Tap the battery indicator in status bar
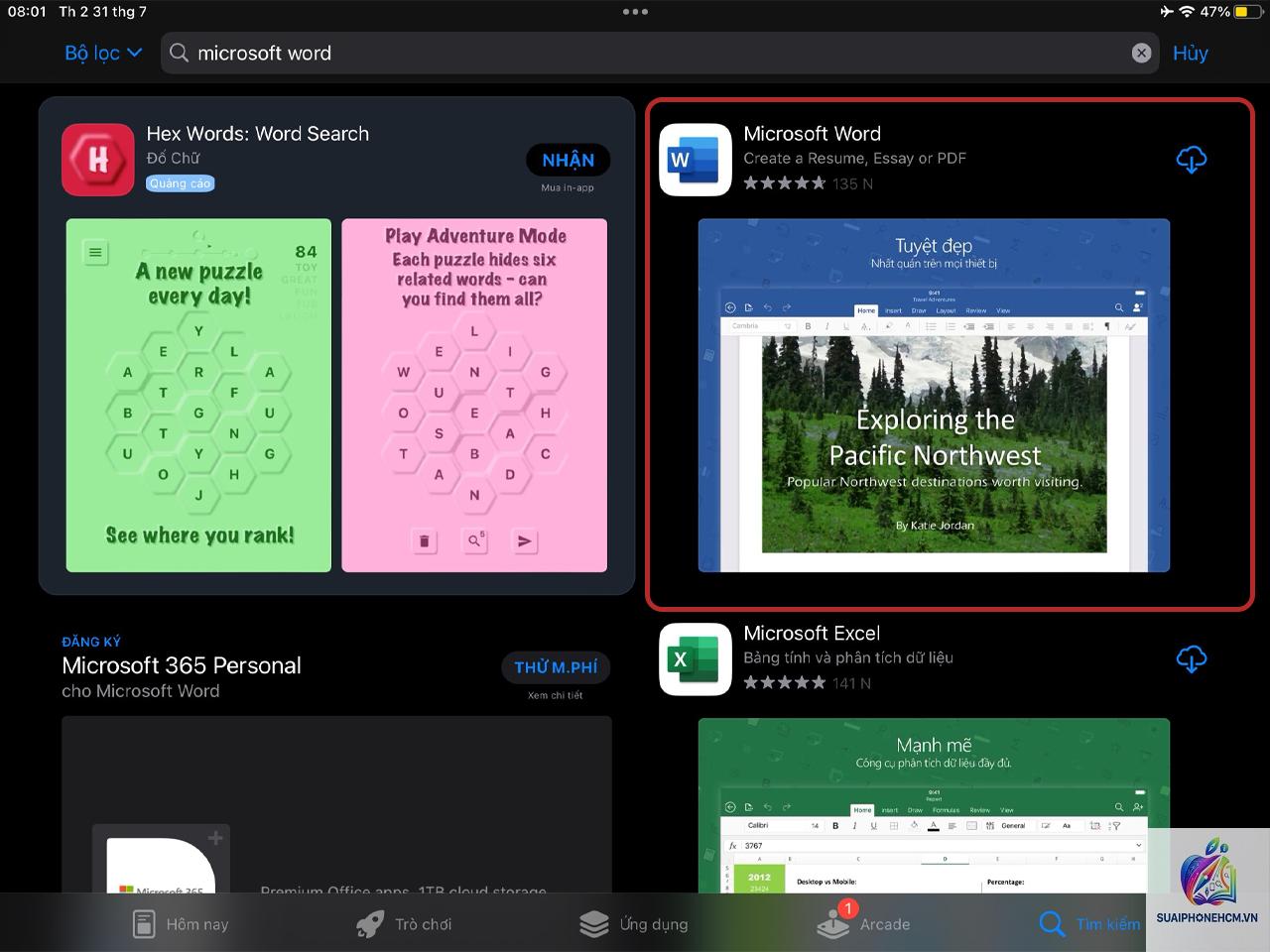 [1246, 12]
